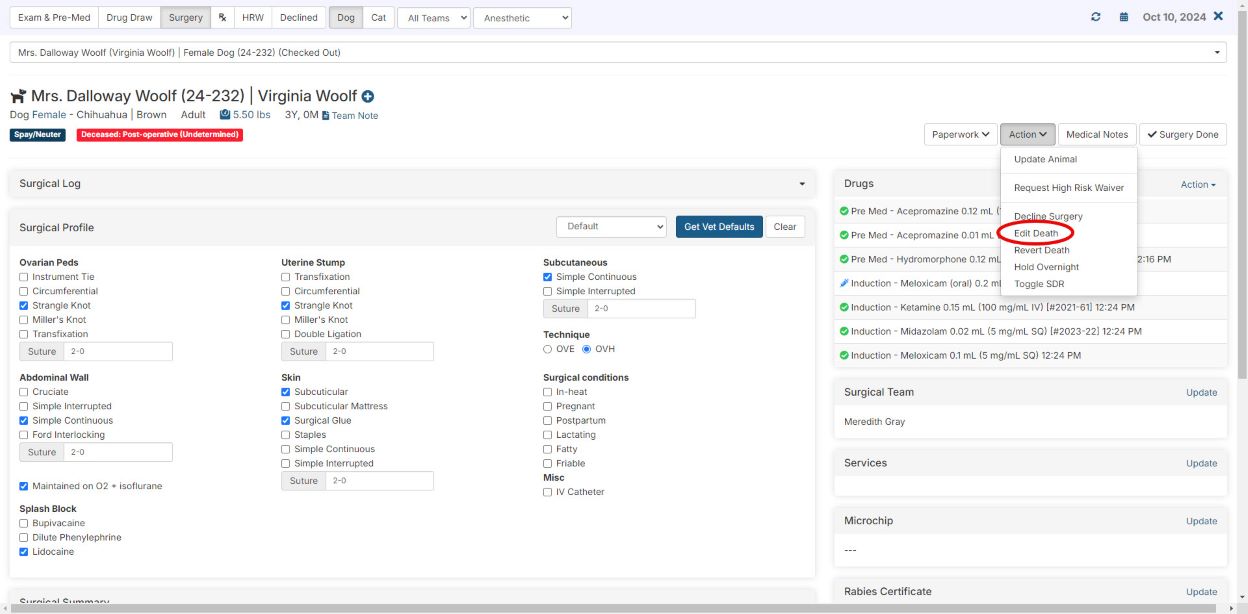1248x614 pixels.
Task: Switch to the Drug Draw tab
Action: point(129,17)
